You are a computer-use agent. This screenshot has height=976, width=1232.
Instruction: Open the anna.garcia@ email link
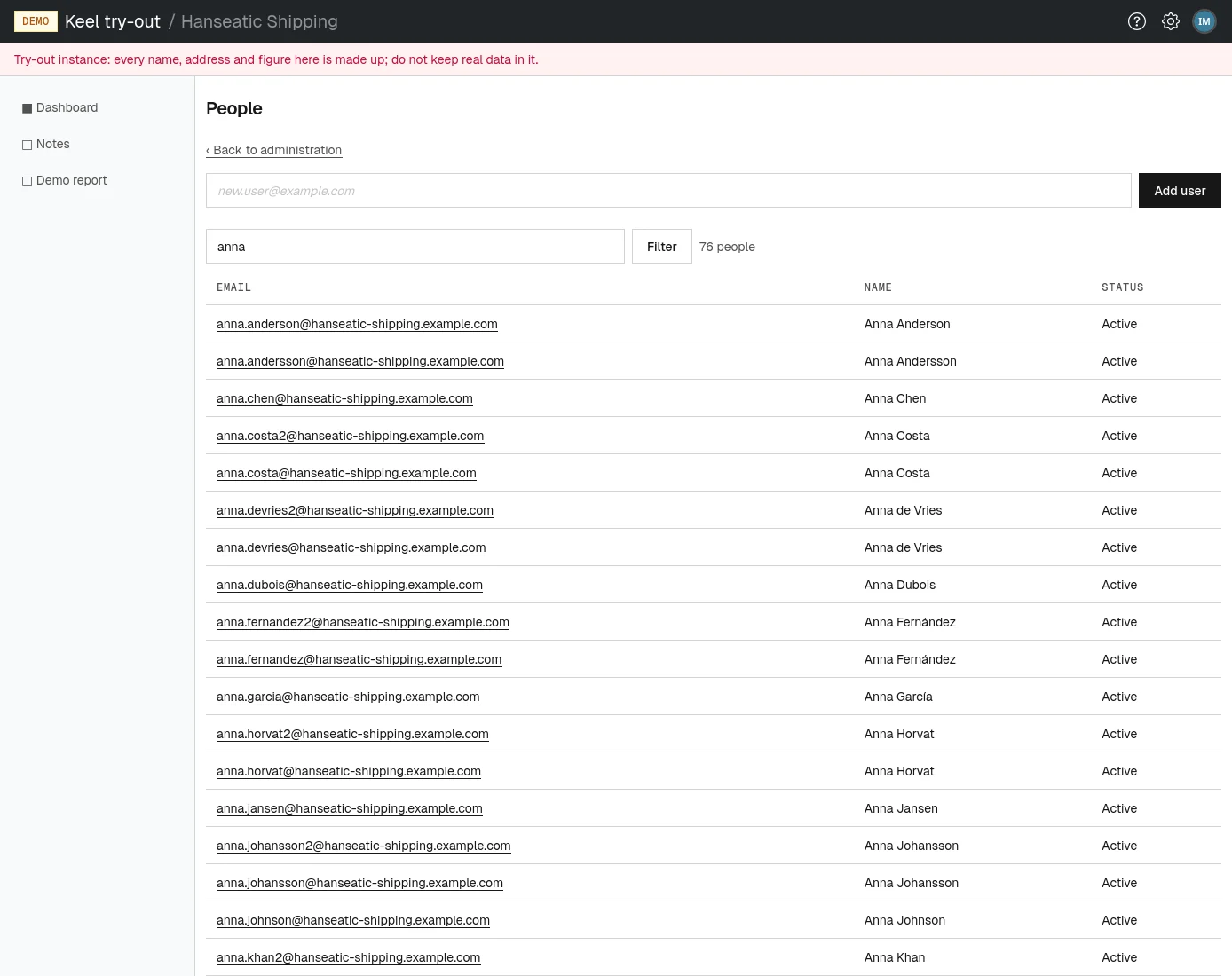point(348,697)
